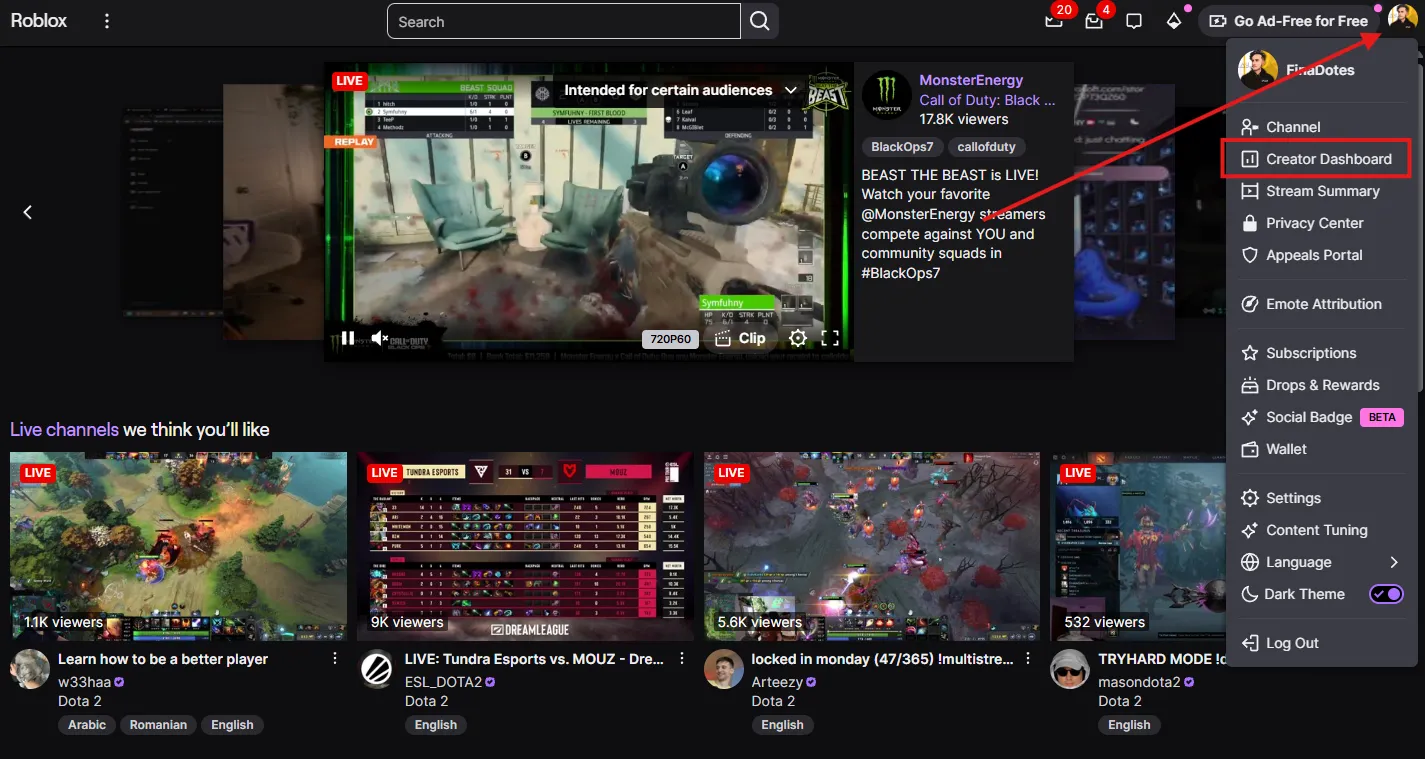This screenshot has height=759, width=1425.
Task: Expand the Intended for certain audiences dropdown
Action: [790, 89]
